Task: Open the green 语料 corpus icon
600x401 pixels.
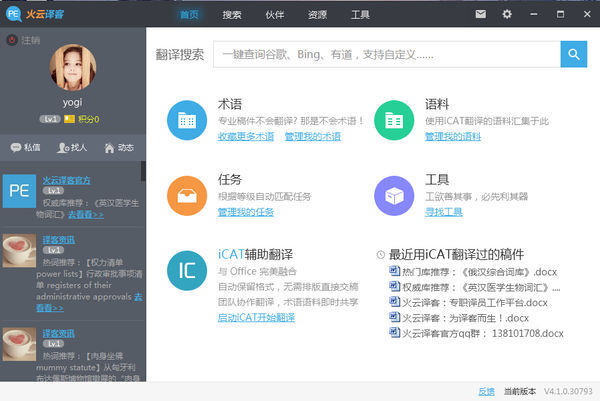Action: coord(394,120)
